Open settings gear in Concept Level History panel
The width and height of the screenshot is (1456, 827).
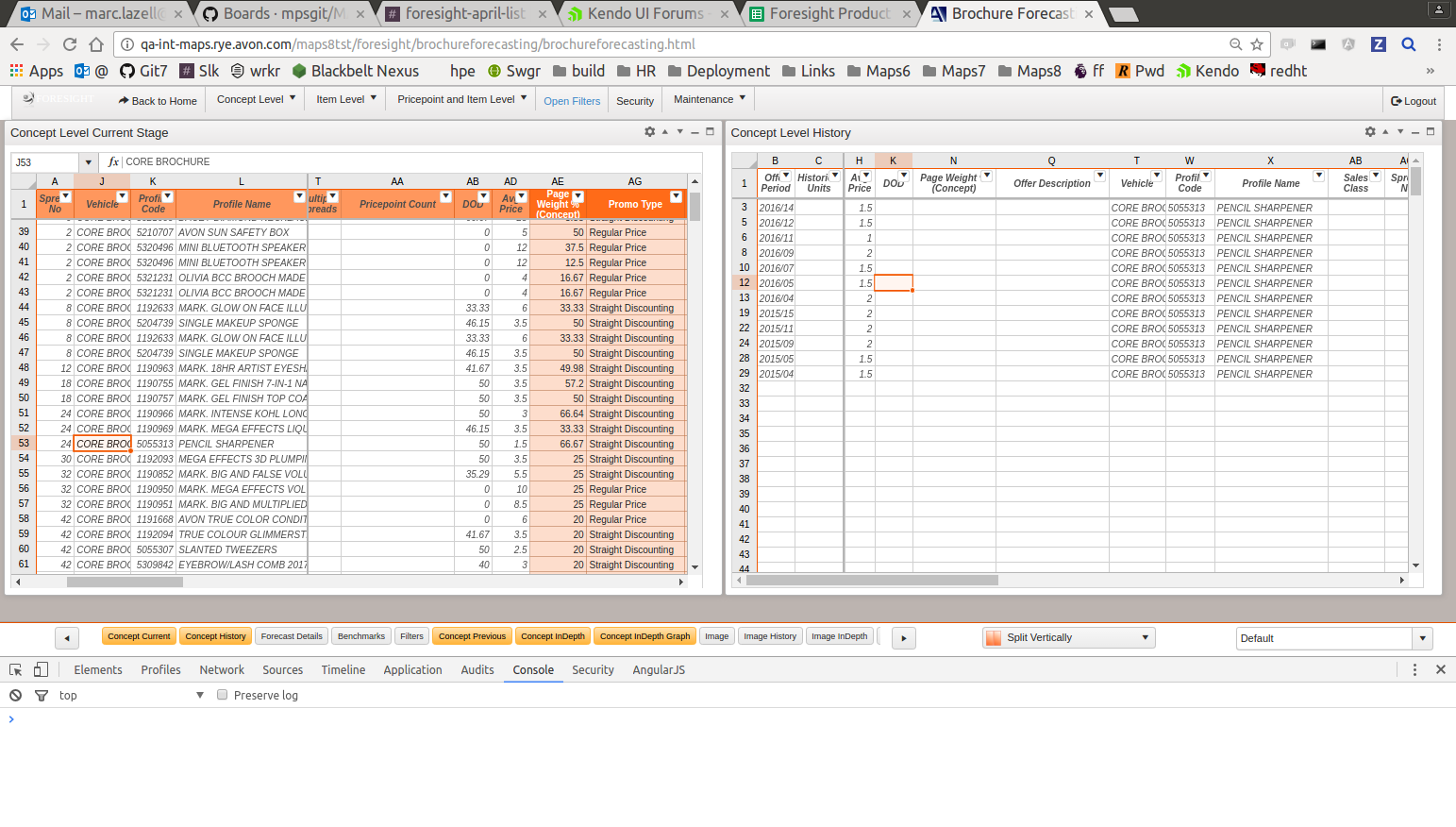1370,132
